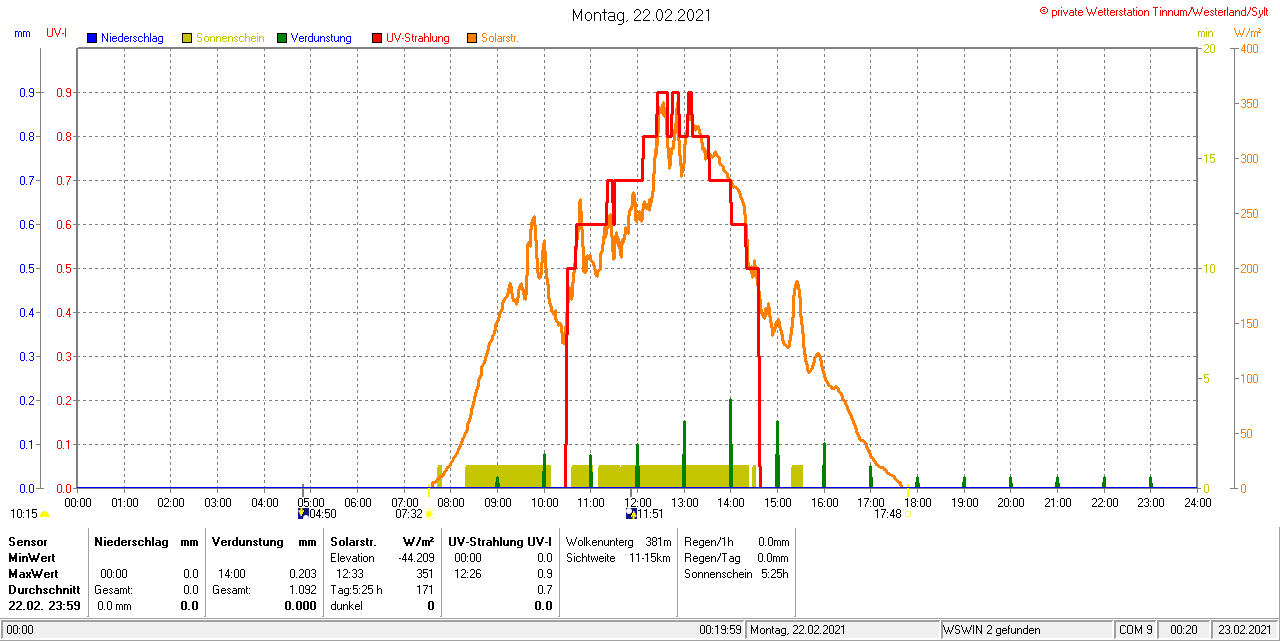The height and width of the screenshot is (641, 1280).
Task: Select the UV-Strahlung legend label
Action: (418, 38)
